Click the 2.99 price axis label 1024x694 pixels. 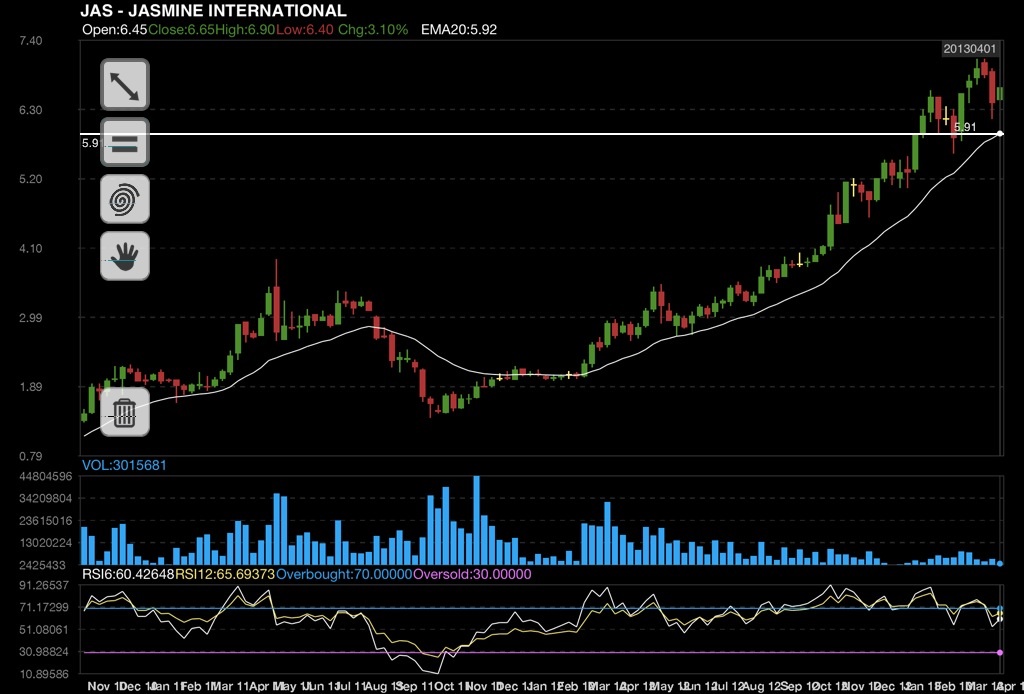pyautogui.click(x=31, y=317)
